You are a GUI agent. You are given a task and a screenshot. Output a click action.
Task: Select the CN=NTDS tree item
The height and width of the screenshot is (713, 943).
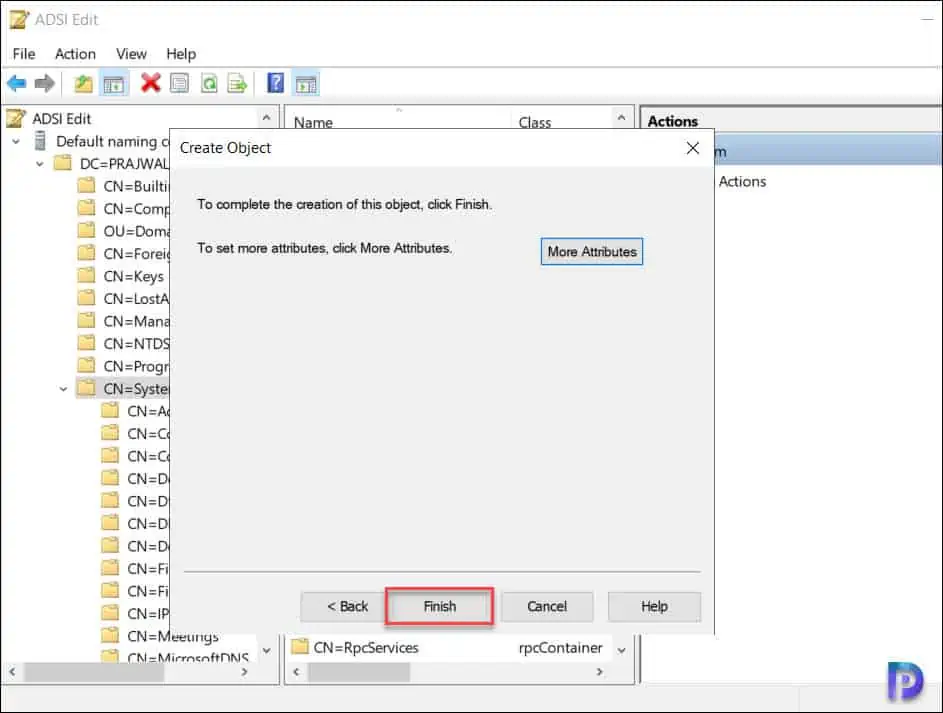[x=136, y=344]
